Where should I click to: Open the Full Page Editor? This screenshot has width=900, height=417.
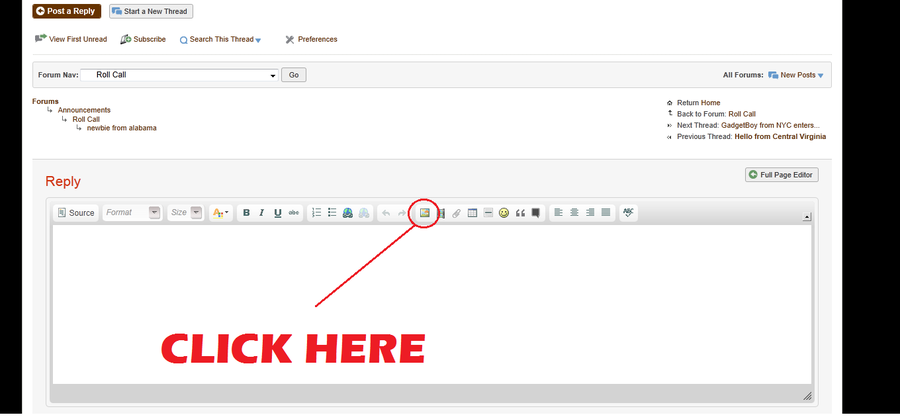coord(782,175)
